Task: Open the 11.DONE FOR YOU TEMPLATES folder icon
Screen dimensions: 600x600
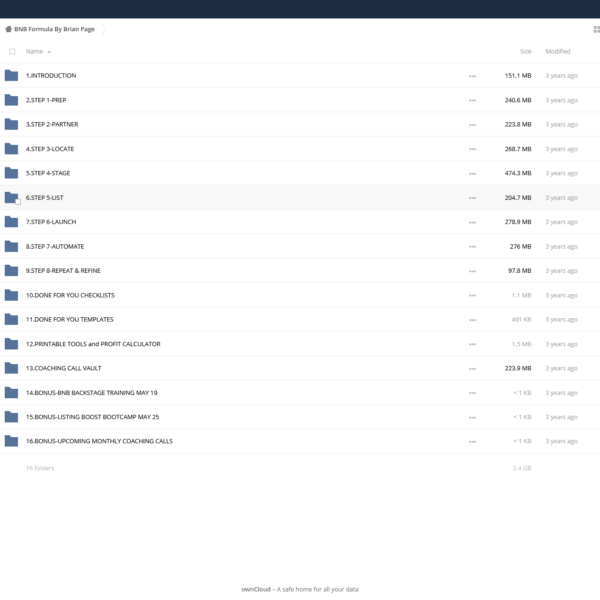Action: (11, 320)
